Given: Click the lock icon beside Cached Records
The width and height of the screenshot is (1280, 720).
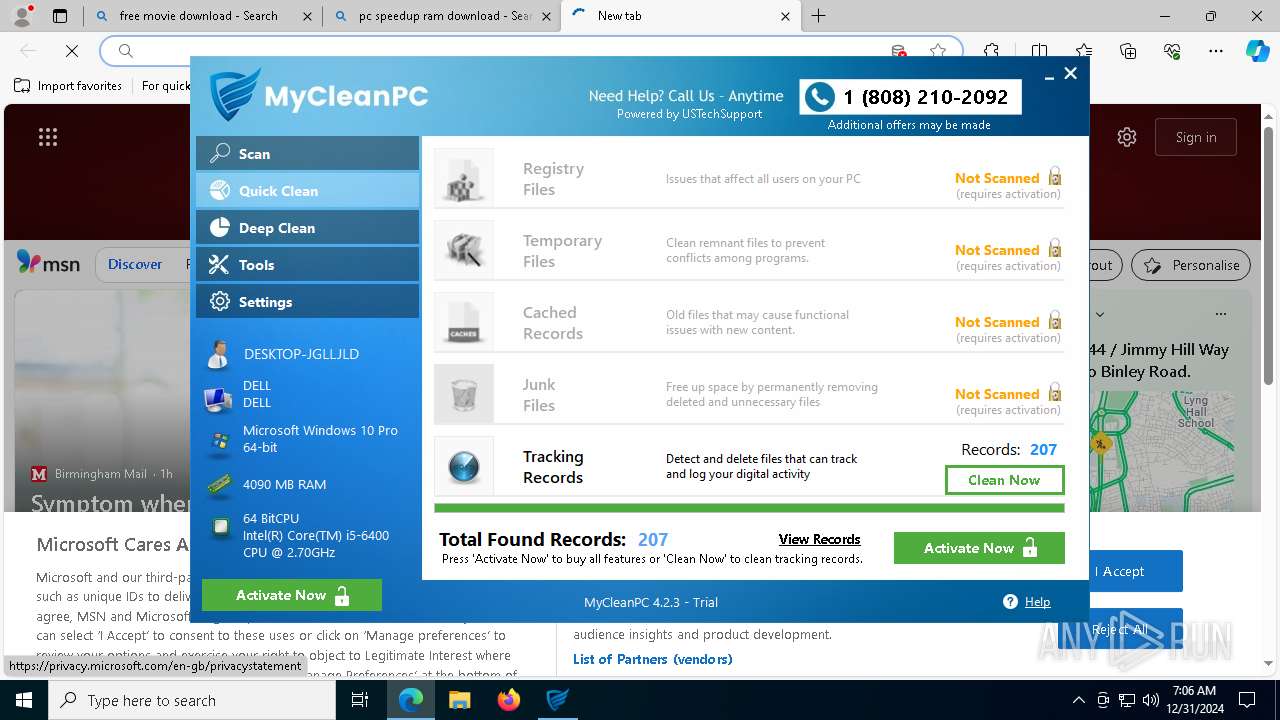Looking at the screenshot, I should point(1054,321).
